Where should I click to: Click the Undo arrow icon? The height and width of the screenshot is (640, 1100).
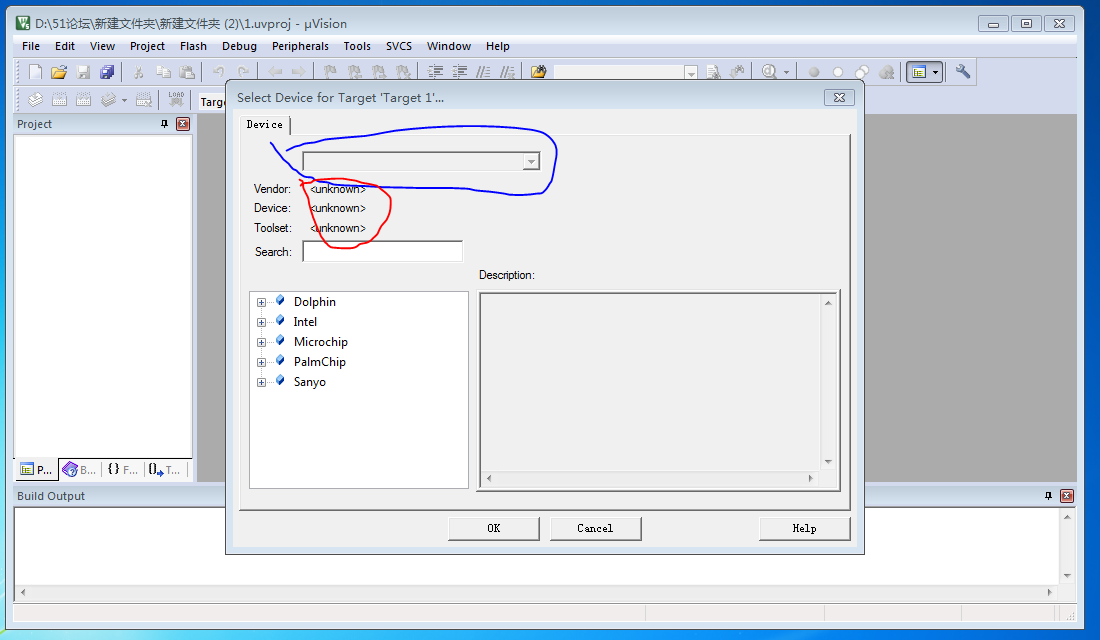(x=219, y=72)
